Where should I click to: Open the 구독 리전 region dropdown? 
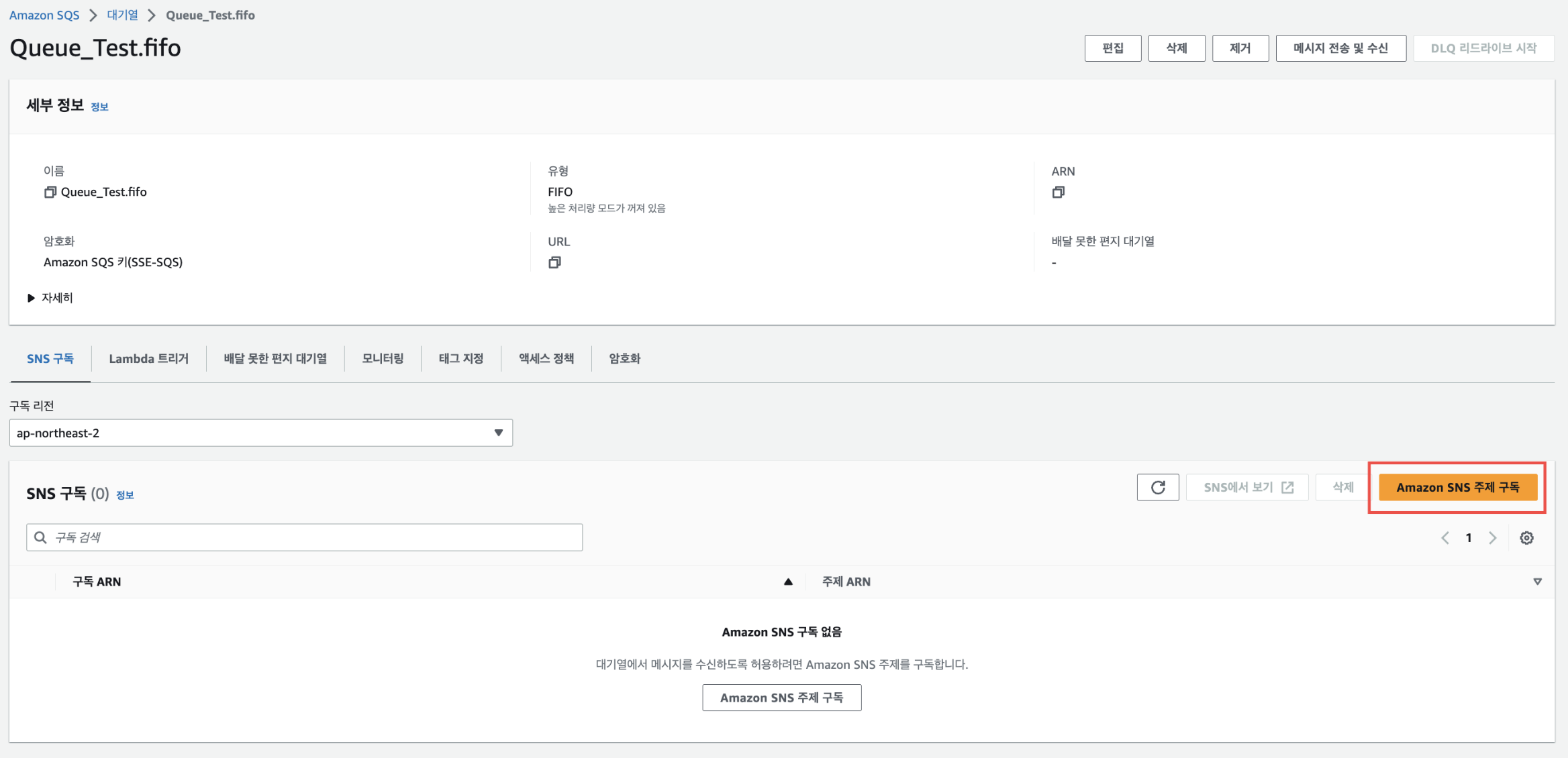(261, 433)
